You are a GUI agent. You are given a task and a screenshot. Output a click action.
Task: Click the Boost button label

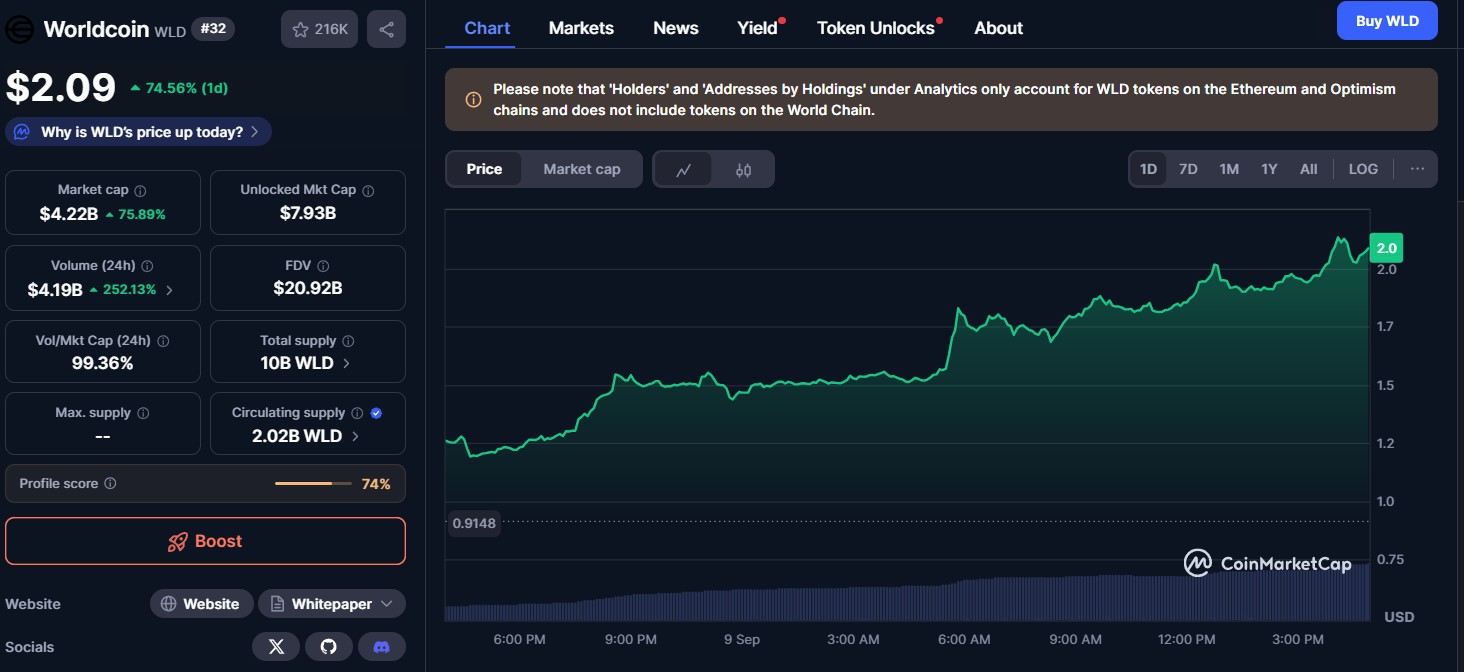pos(218,541)
